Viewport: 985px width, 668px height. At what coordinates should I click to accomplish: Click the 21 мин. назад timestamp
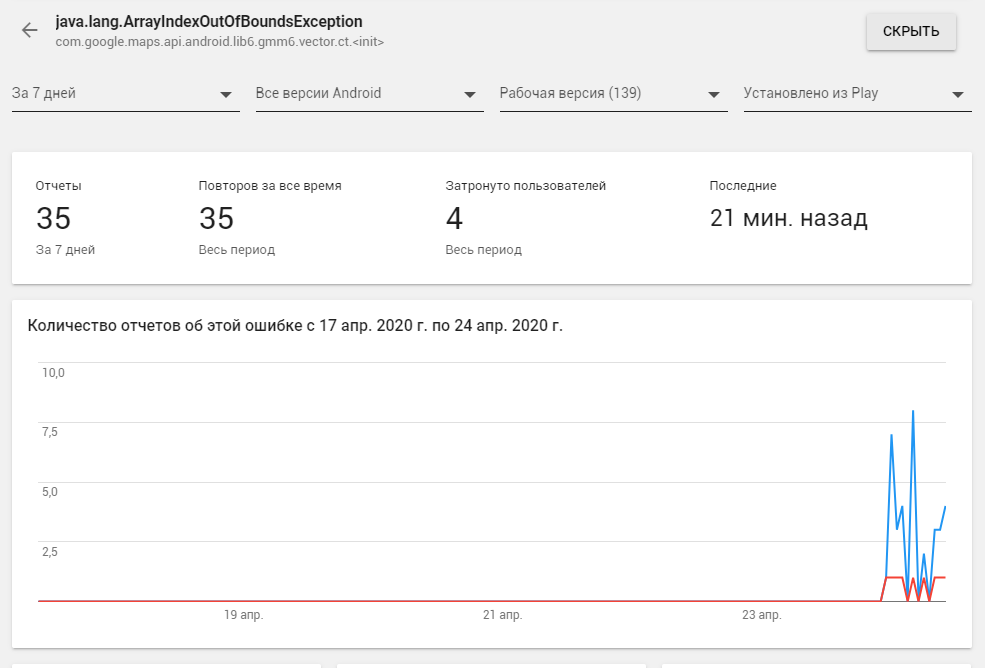pyautogui.click(x=788, y=218)
